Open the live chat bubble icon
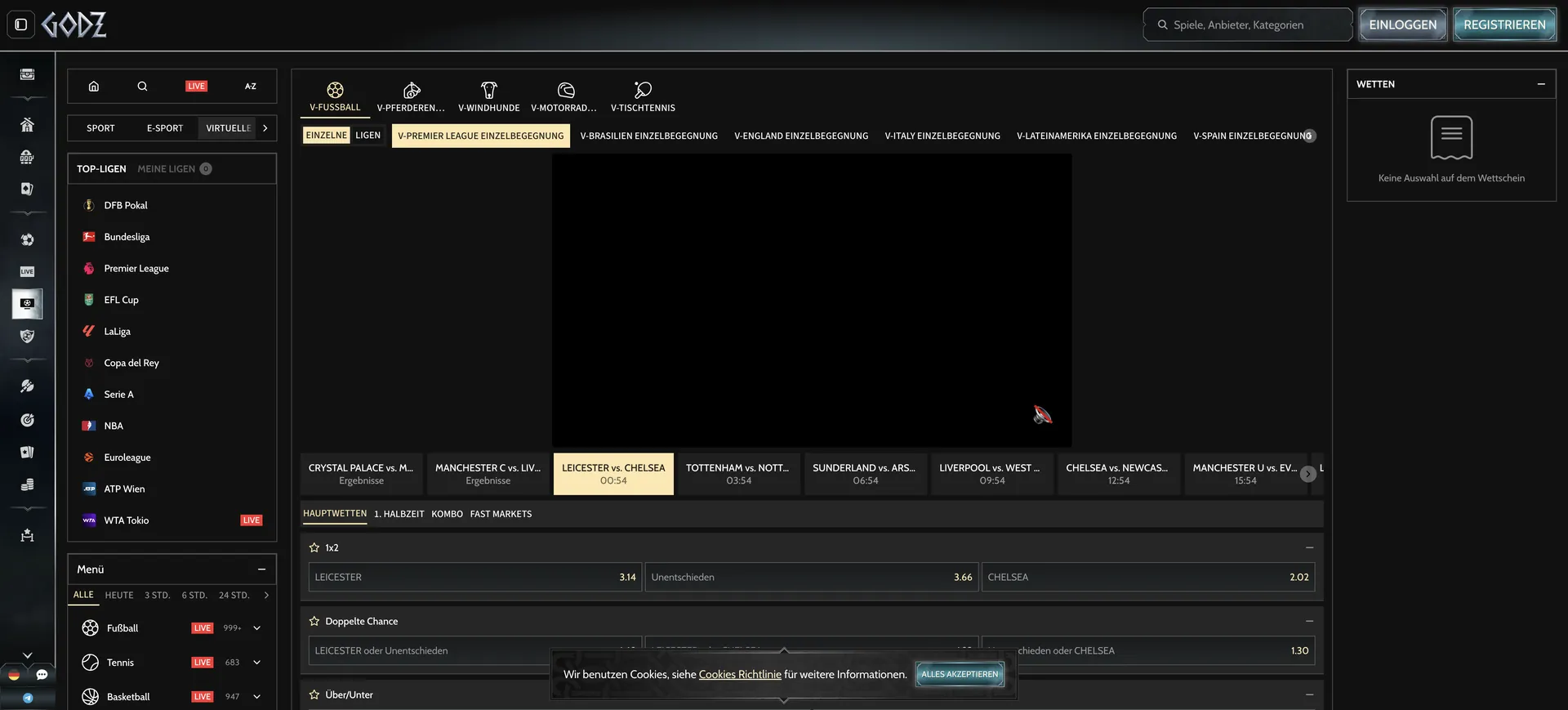 (x=42, y=675)
